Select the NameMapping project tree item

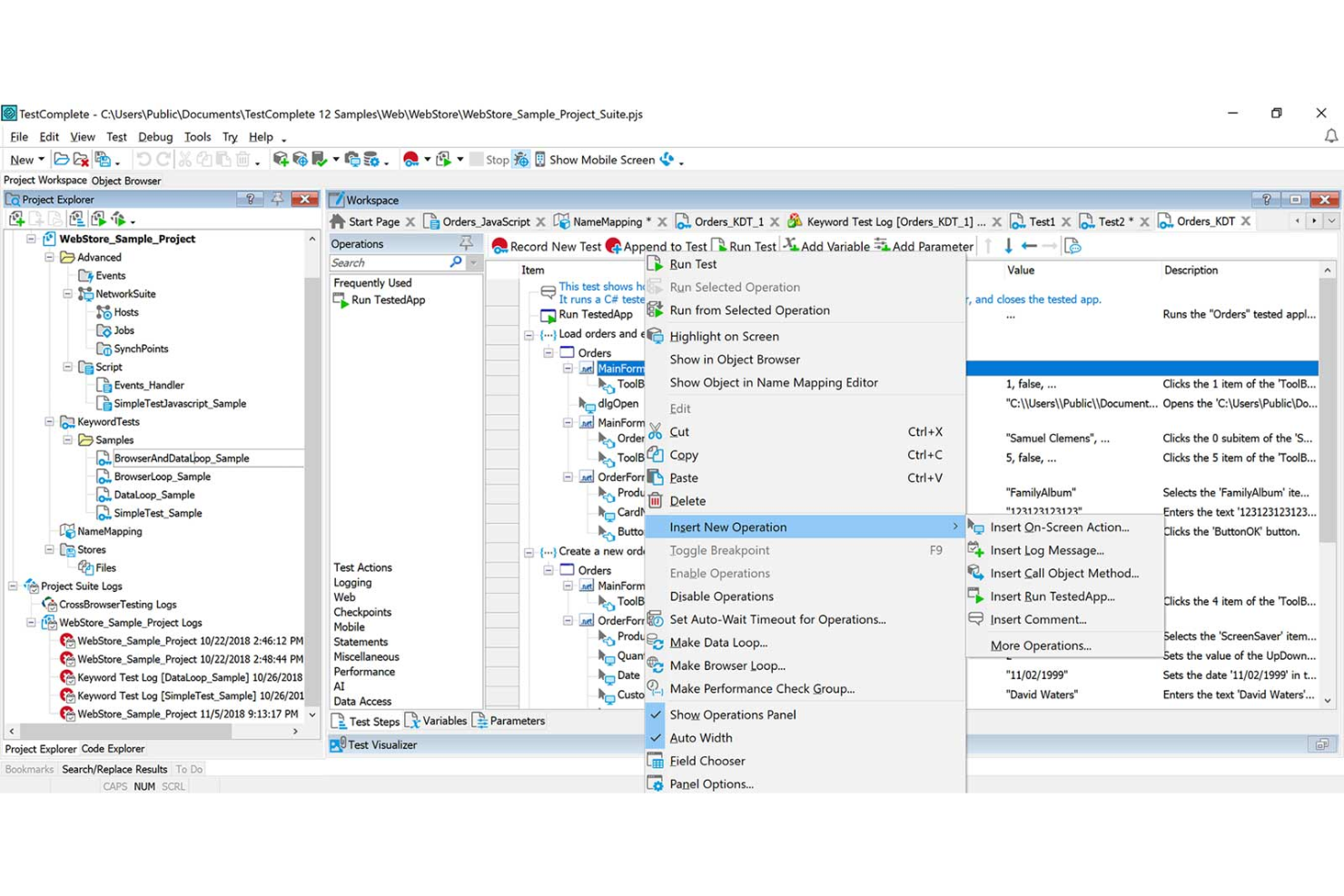[110, 531]
